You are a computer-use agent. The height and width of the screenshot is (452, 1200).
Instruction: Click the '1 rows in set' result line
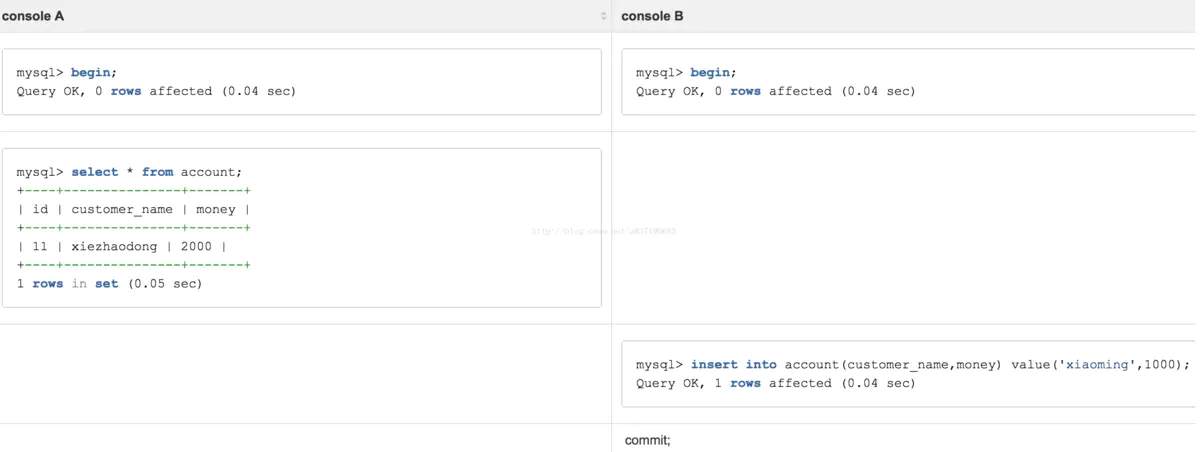(109, 284)
